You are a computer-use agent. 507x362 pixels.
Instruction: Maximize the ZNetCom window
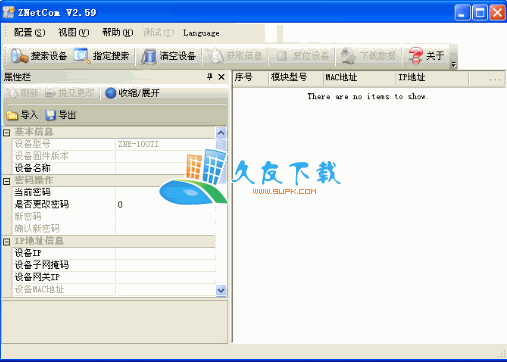pos(480,13)
